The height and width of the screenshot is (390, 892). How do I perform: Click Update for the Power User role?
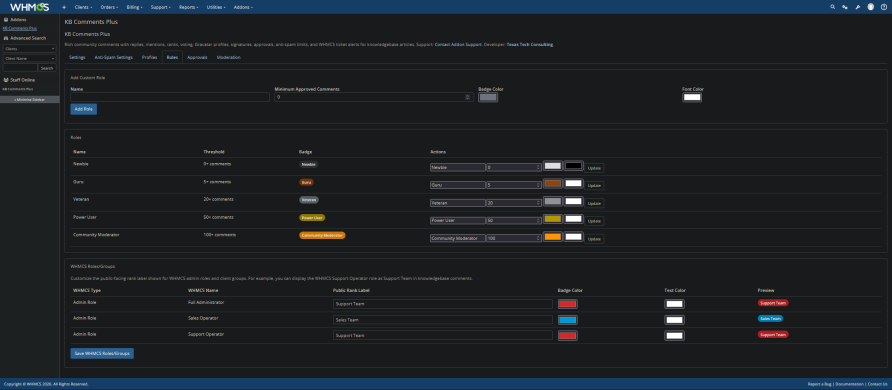coord(594,221)
